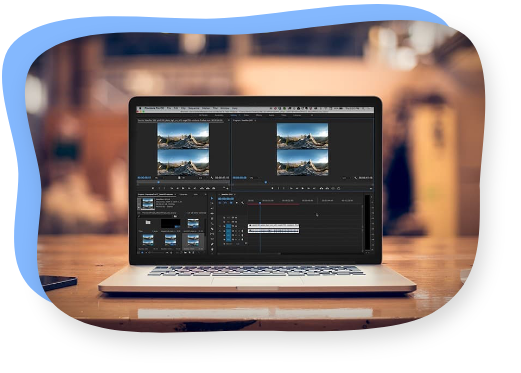Play the Program monitor sequence
Viewport: 521px width, 373px height.
303,188
